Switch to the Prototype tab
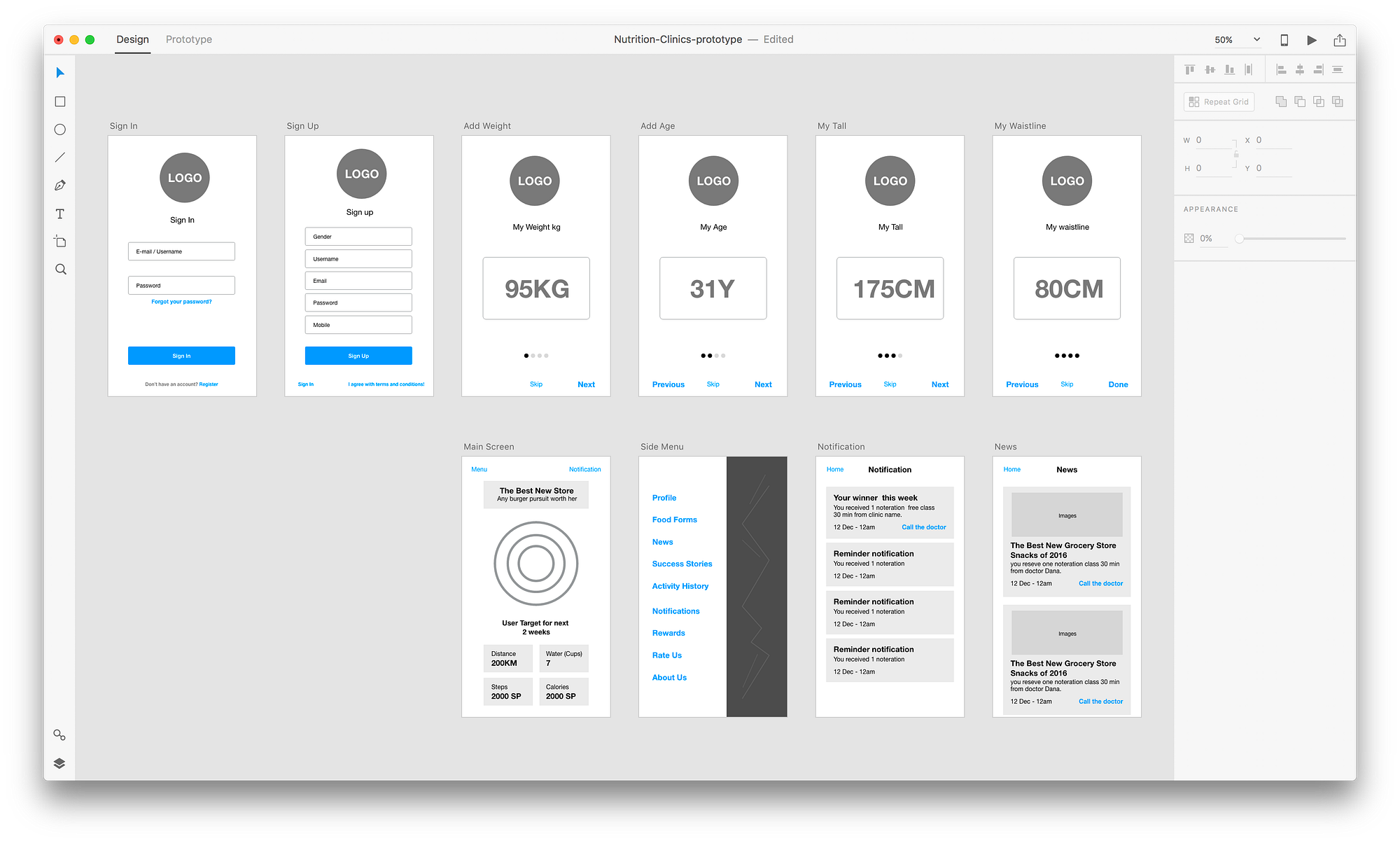Screen dimensions: 1400x843 coord(189,39)
